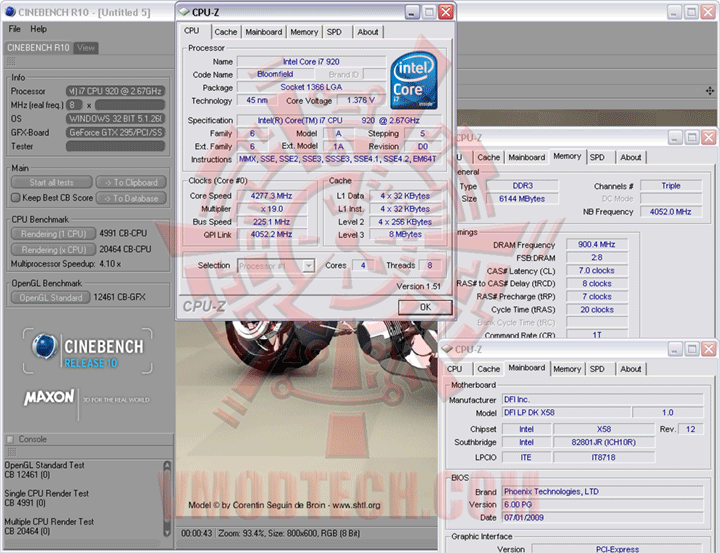Screen dimensions: 720x553
Task: Click the Start all tests button
Action: pos(51,182)
